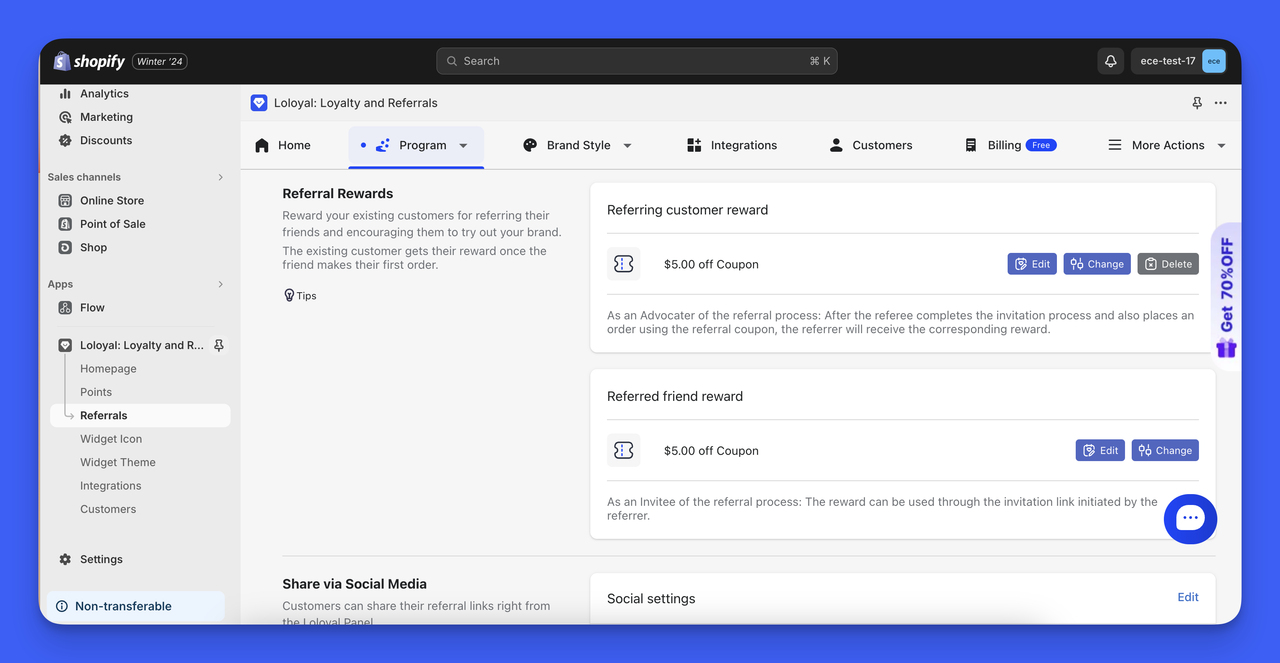Expand the Program dropdown arrow
Screen dimensions: 1280x663
pos(463,146)
